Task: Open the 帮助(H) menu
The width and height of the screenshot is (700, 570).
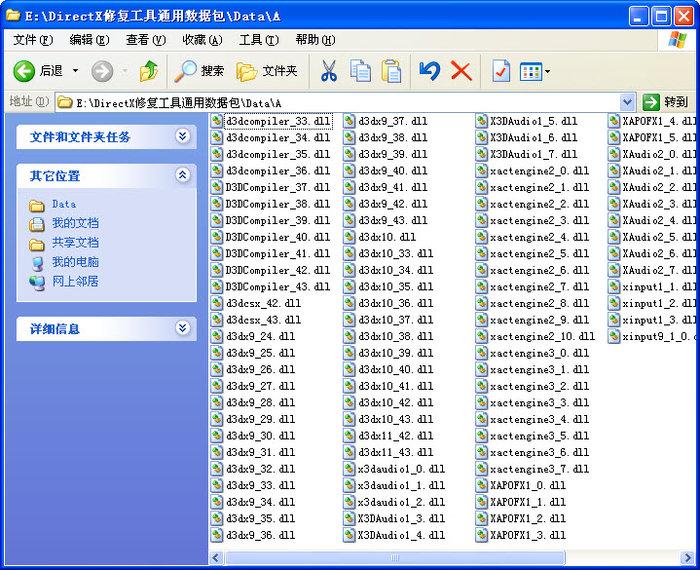Action: point(315,40)
